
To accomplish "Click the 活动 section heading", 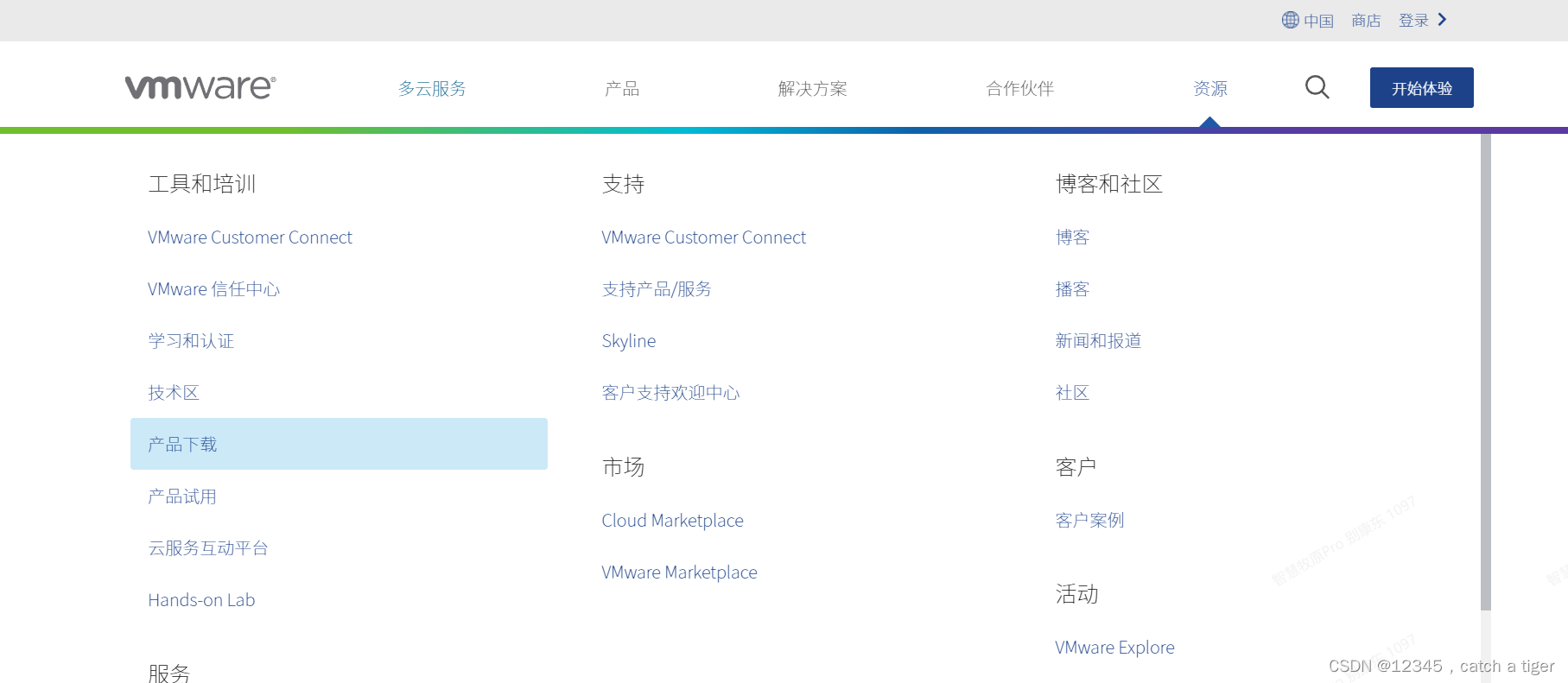I will point(1076,594).
